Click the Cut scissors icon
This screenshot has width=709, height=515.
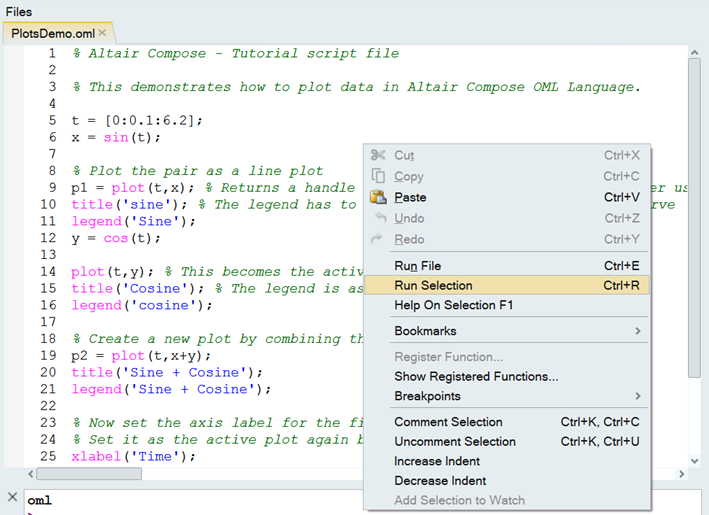[x=378, y=155]
